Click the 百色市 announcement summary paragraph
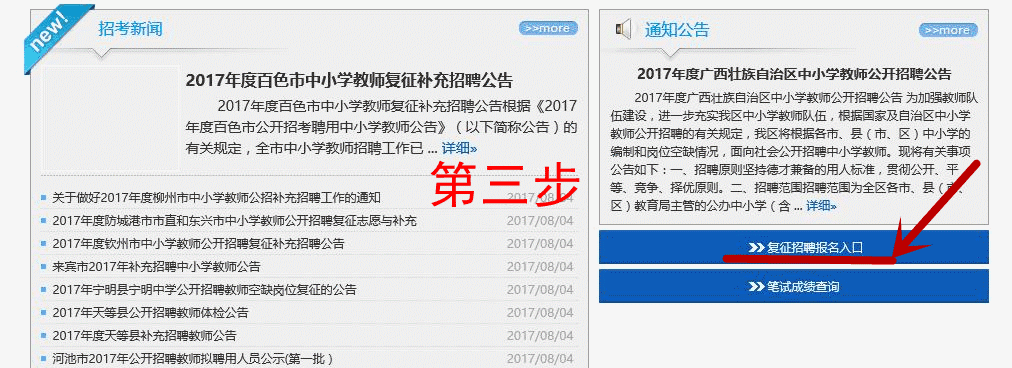The width and height of the screenshot is (1012, 368). [x=381, y=127]
